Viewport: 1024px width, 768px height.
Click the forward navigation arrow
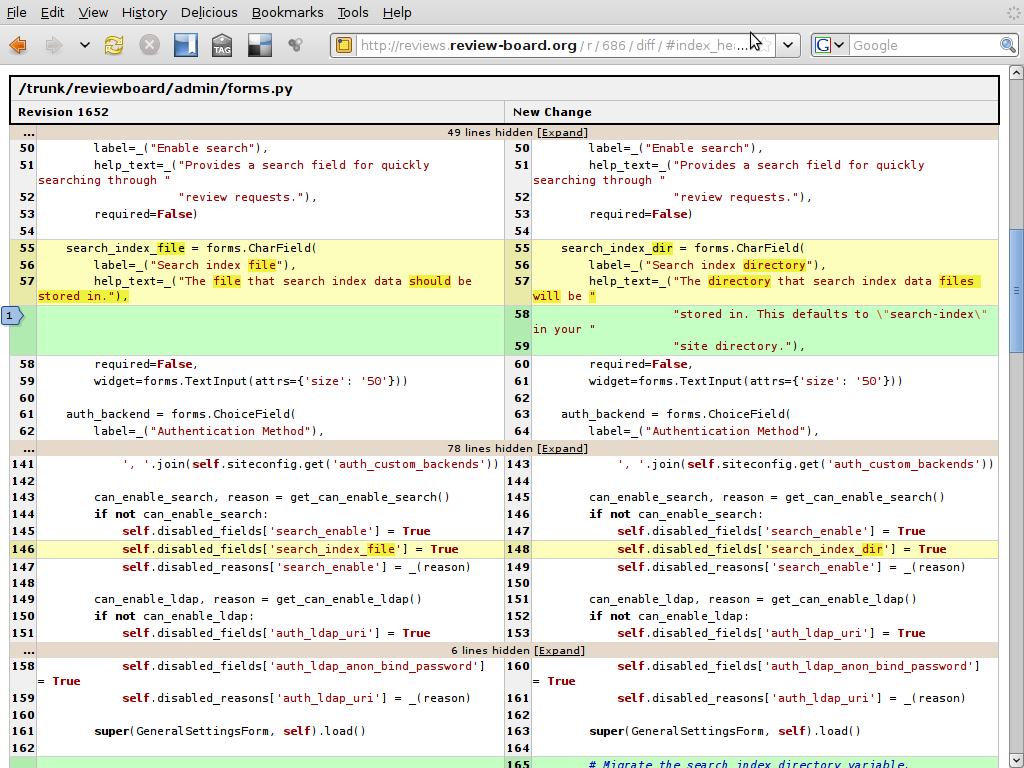tap(54, 45)
